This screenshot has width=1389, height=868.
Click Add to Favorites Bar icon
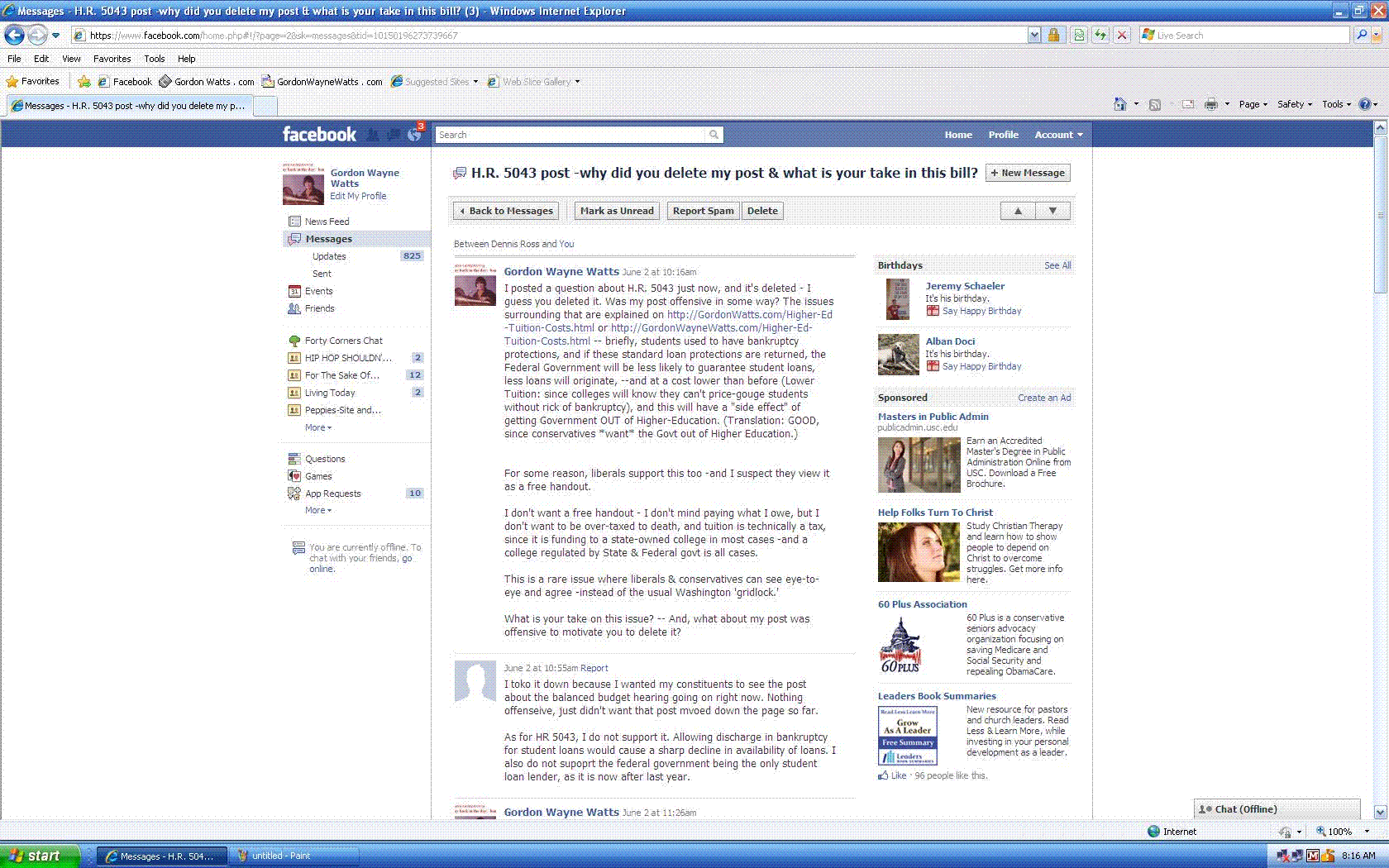tap(84, 81)
